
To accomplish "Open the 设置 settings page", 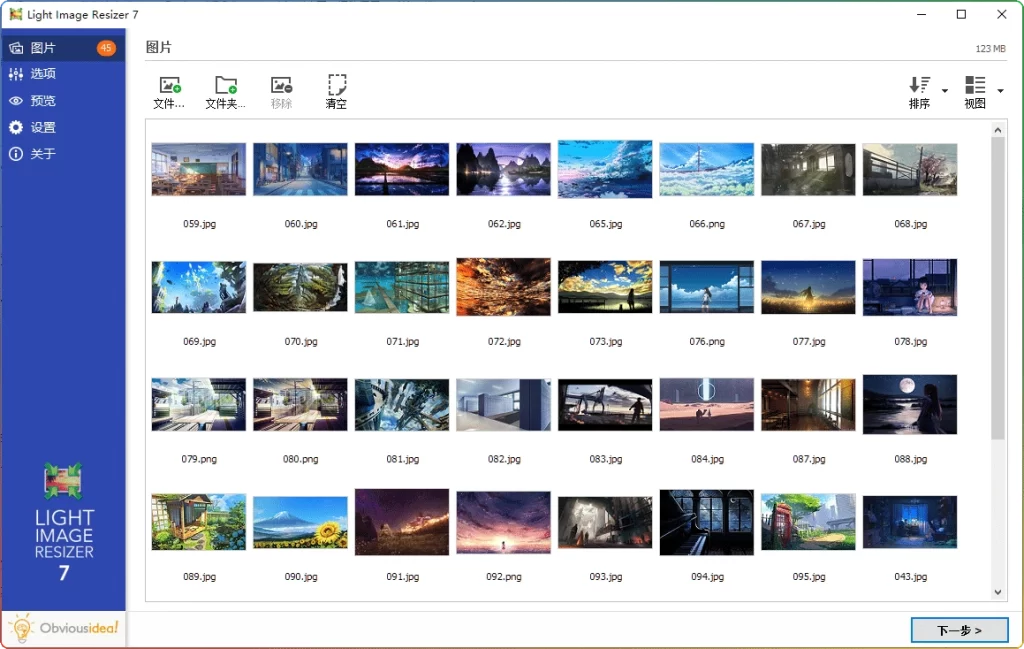I will pyautogui.click(x=40, y=127).
